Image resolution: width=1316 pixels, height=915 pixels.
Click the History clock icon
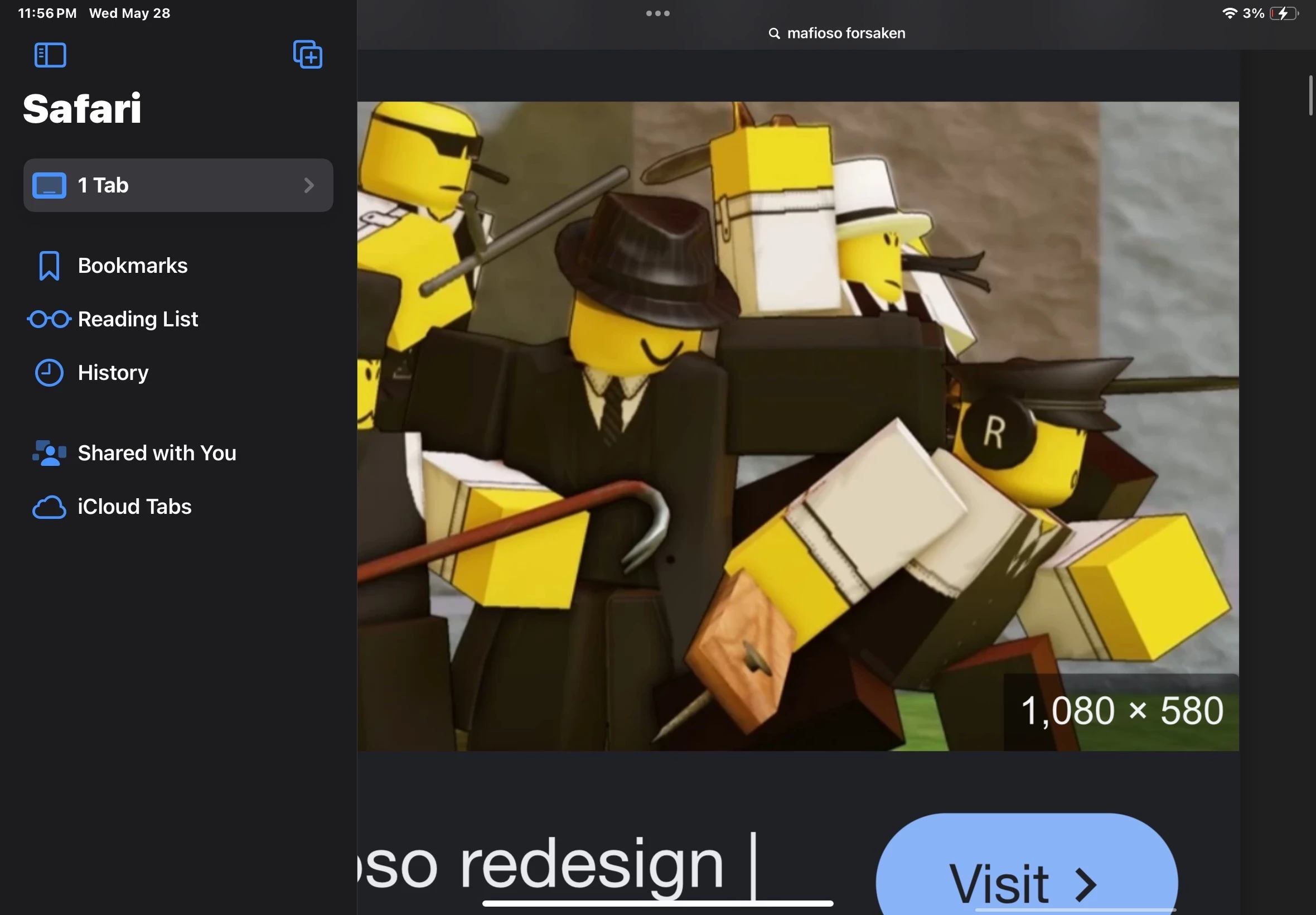(x=49, y=373)
